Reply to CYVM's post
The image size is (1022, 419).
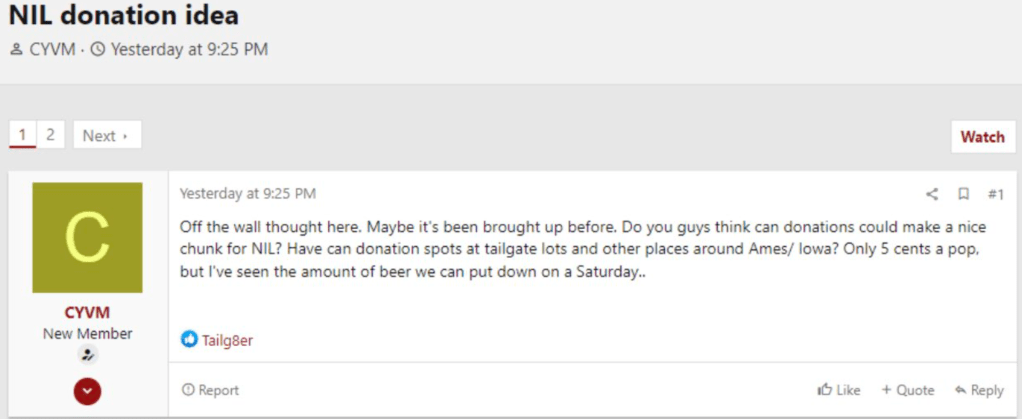point(979,390)
